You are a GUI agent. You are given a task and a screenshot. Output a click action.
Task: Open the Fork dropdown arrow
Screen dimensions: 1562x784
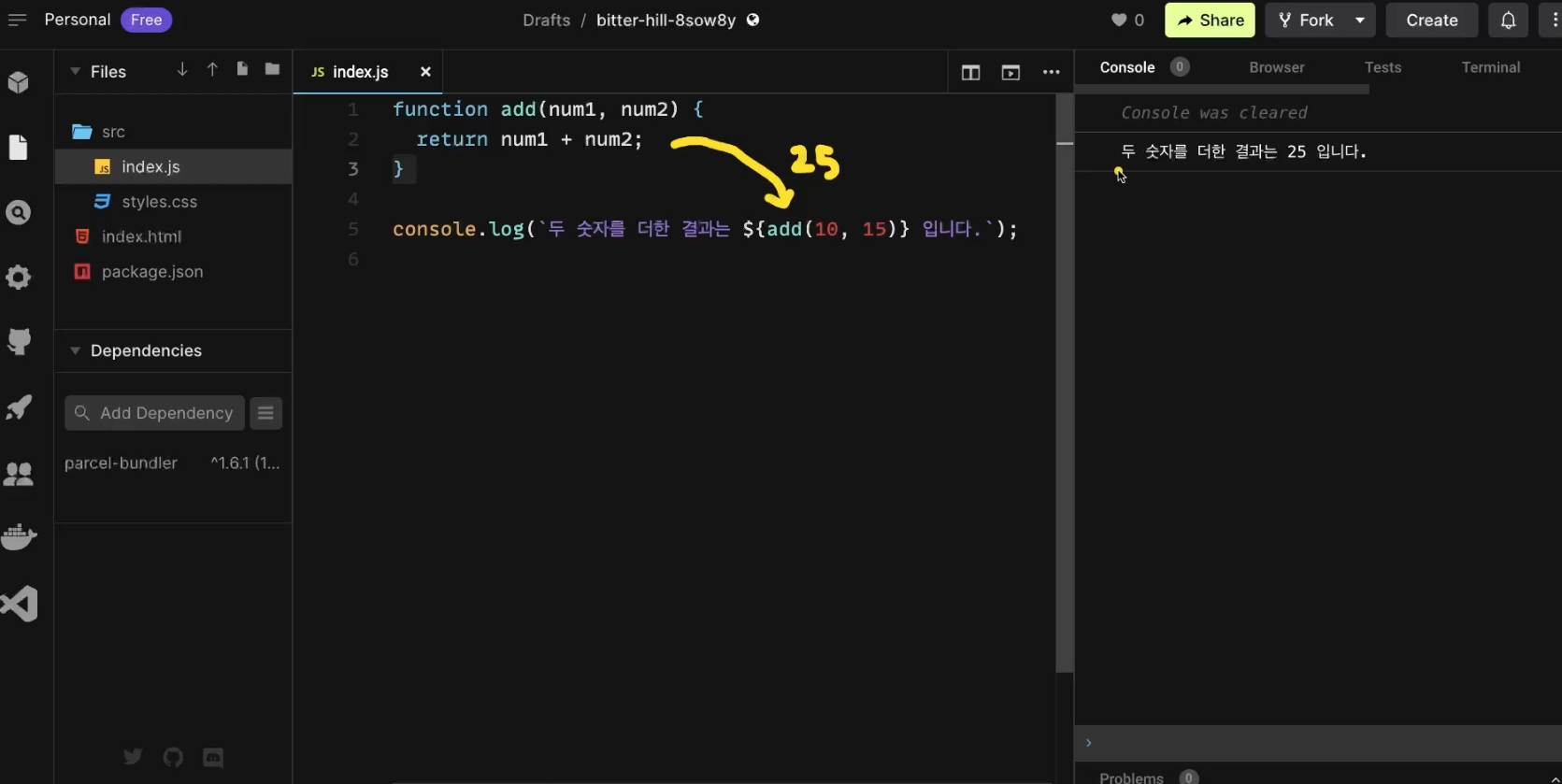1360,20
